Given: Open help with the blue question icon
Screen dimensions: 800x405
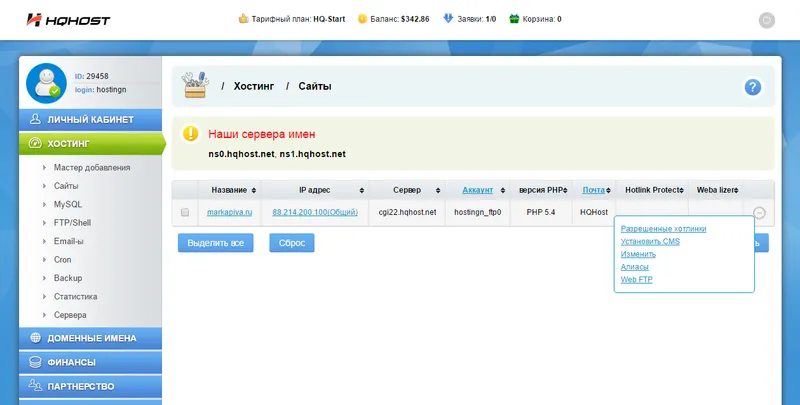Looking at the screenshot, I should tap(753, 87).
